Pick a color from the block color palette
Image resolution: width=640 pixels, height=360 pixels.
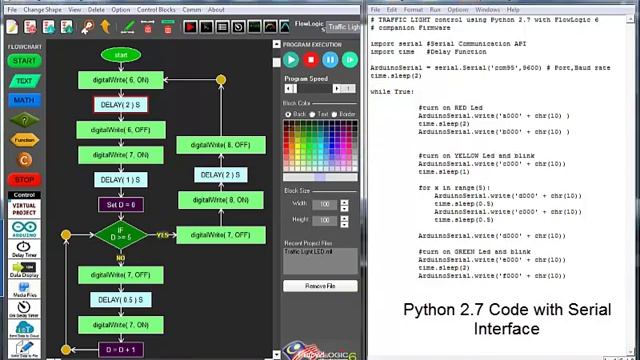coord(320,146)
